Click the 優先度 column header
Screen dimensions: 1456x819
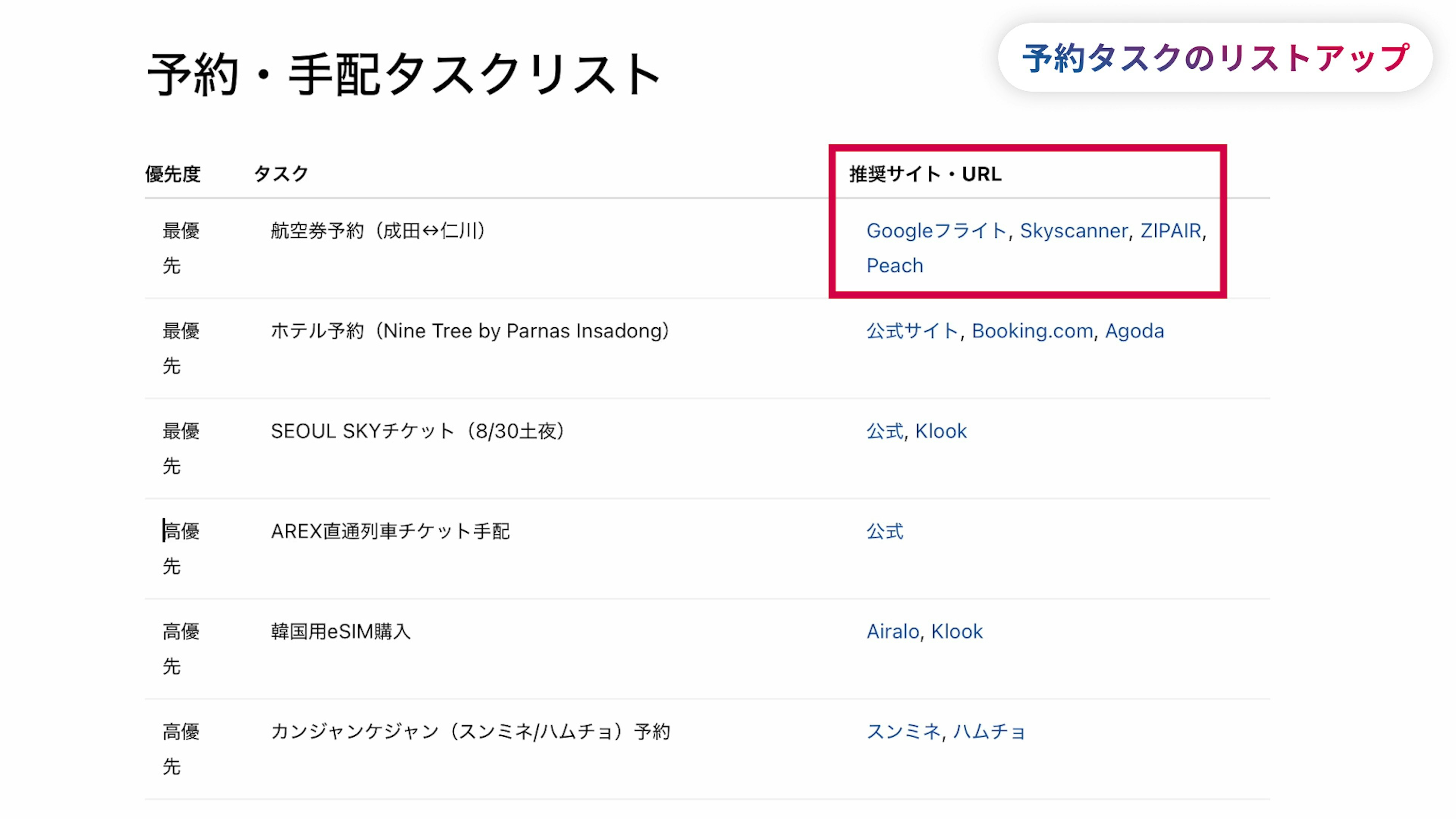click(x=173, y=174)
